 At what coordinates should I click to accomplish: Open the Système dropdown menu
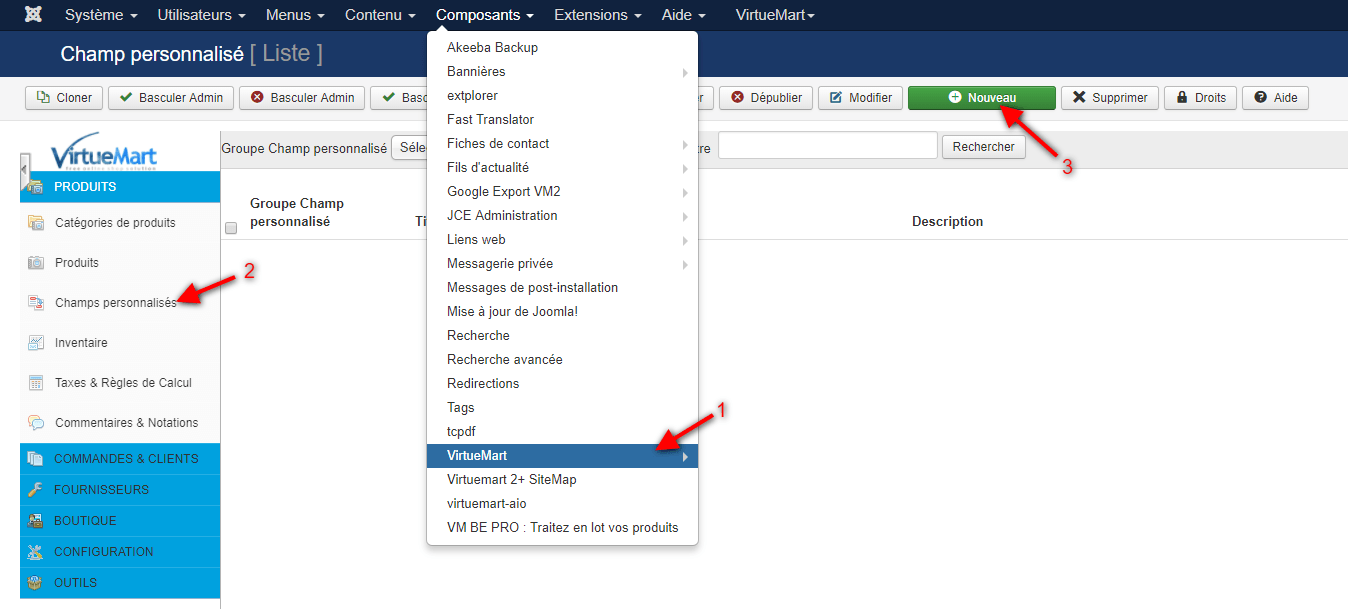[x=101, y=15]
